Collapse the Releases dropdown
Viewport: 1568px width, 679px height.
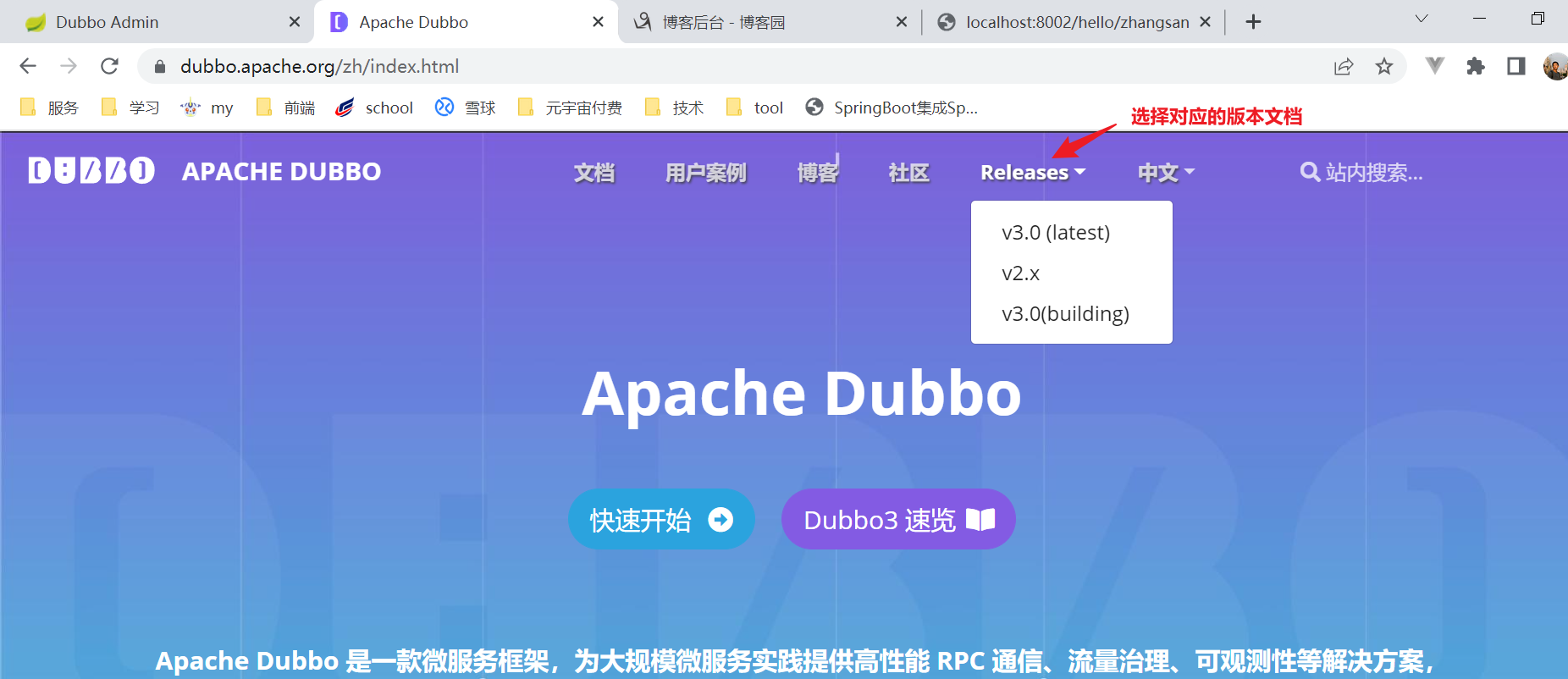coord(1033,173)
